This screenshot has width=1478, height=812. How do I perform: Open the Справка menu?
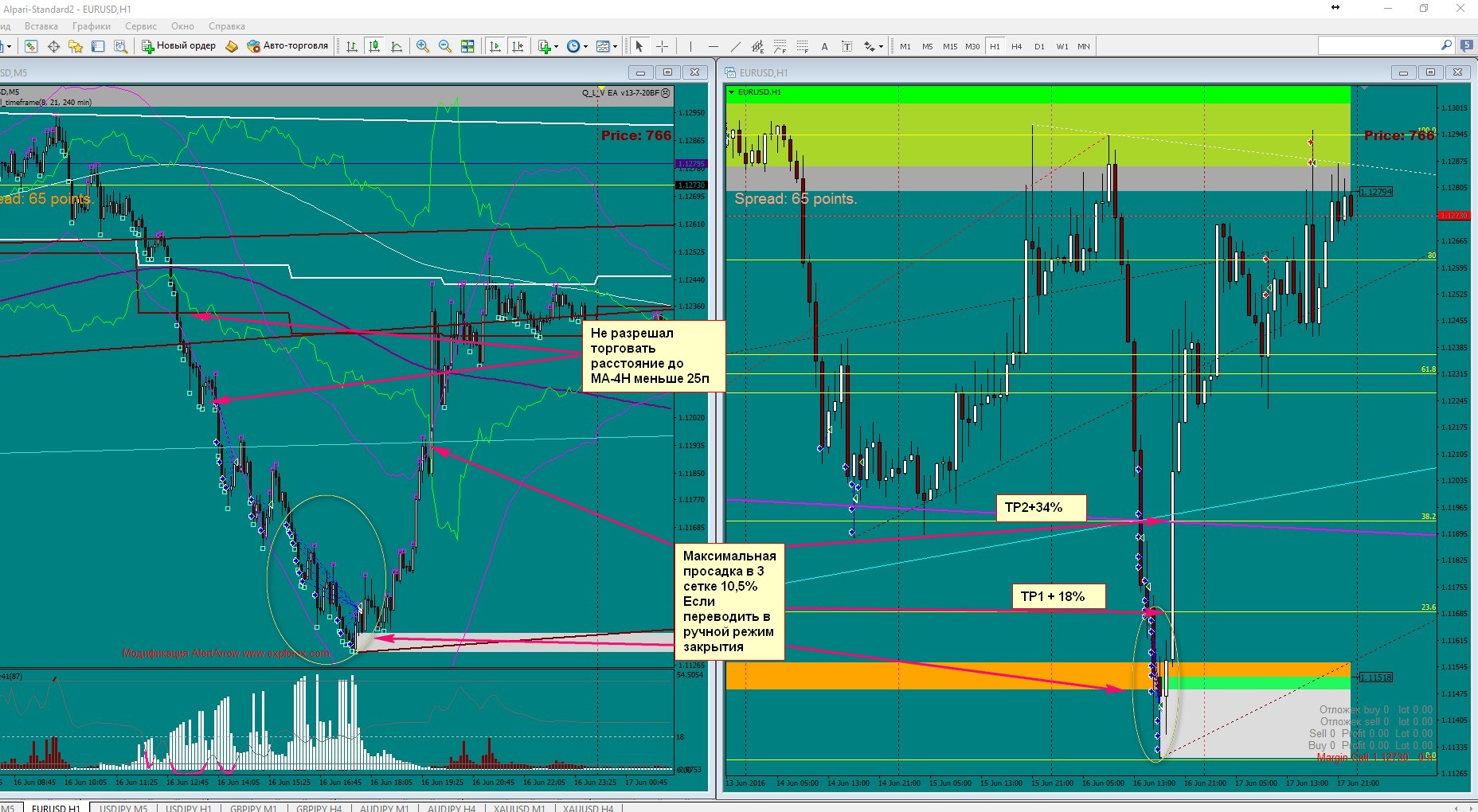[226, 26]
